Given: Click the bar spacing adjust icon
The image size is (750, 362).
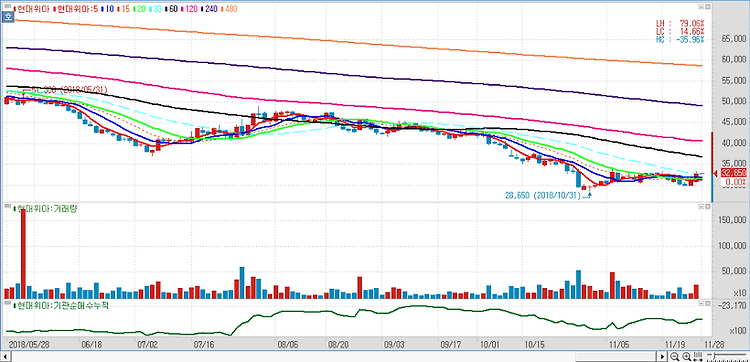Looking at the screenshot, I should (x=698, y=357).
